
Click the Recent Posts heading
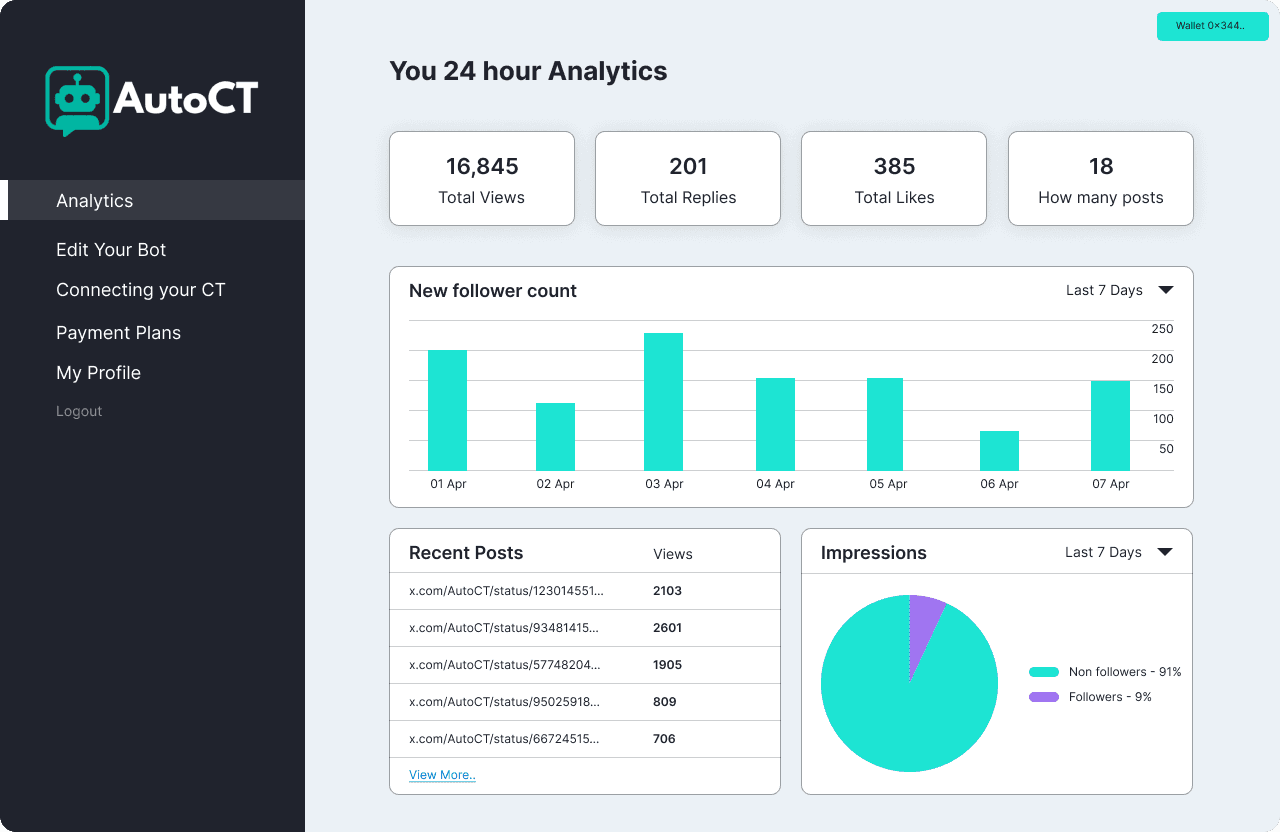coord(466,553)
